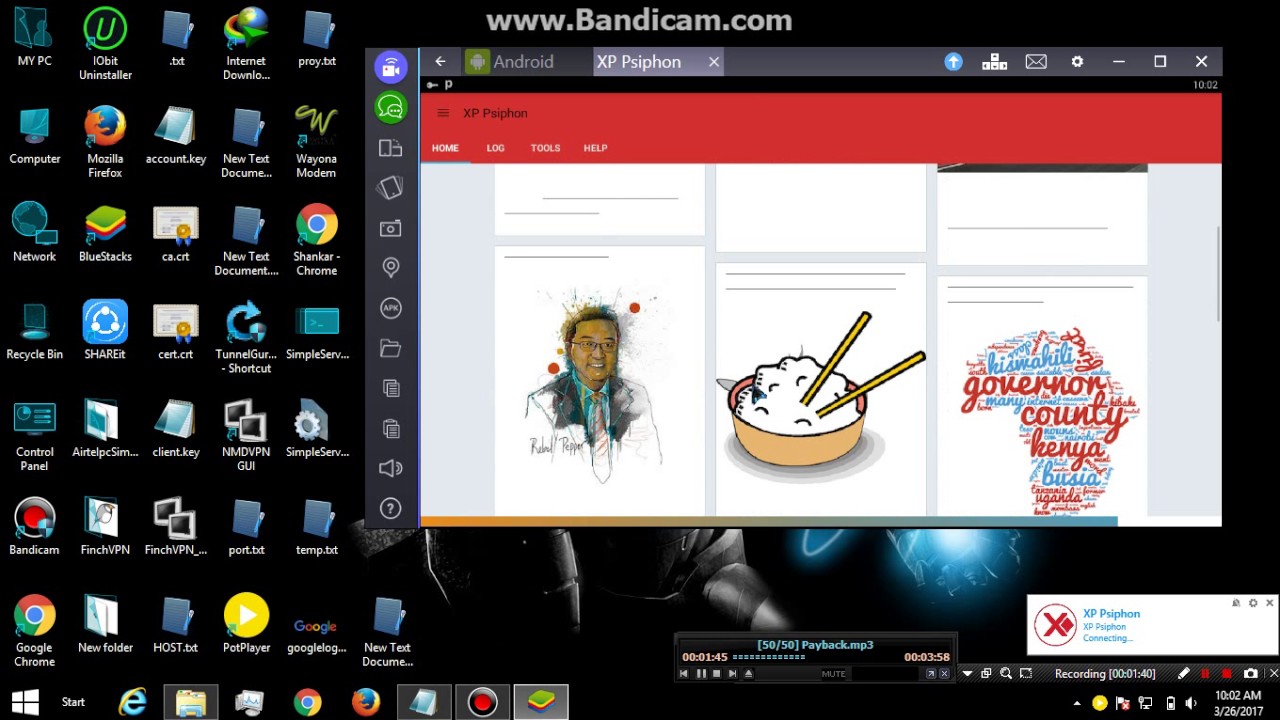Click the rotate screen icon in BlueStacks sidebar
The image size is (1280, 720).
(x=390, y=148)
